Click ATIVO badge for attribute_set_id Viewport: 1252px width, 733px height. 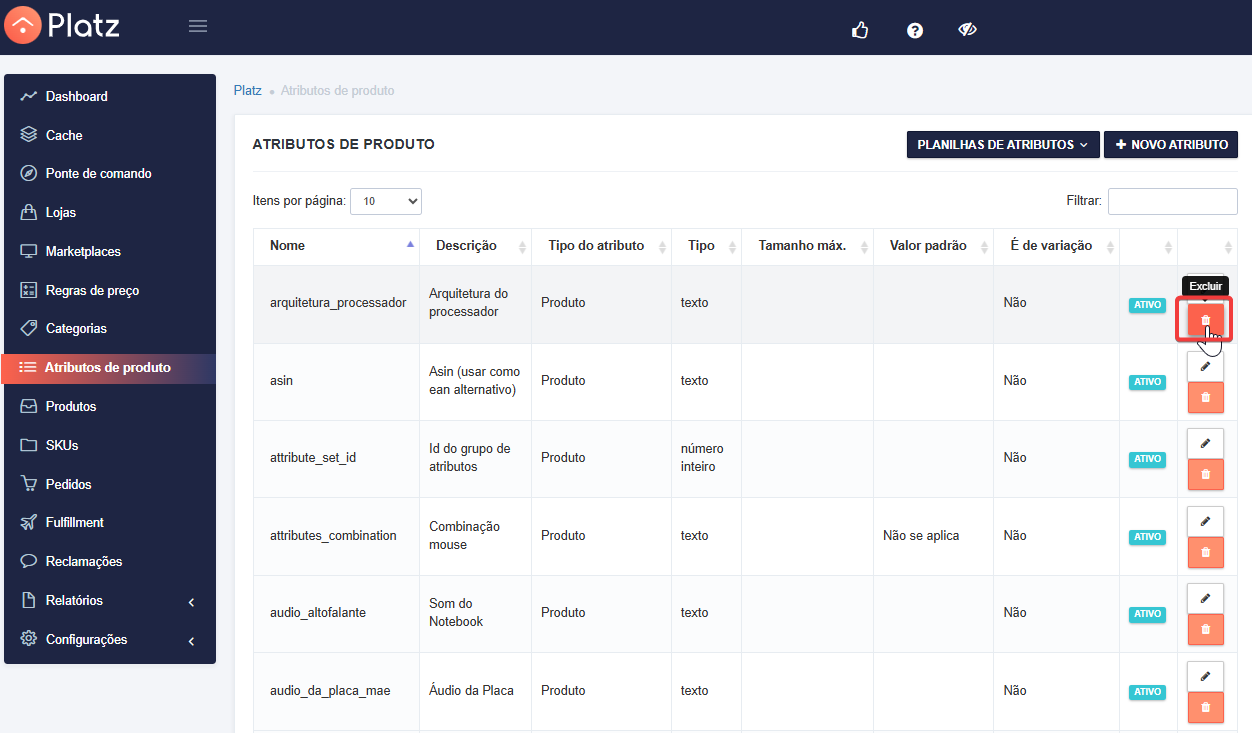pos(1147,459)
